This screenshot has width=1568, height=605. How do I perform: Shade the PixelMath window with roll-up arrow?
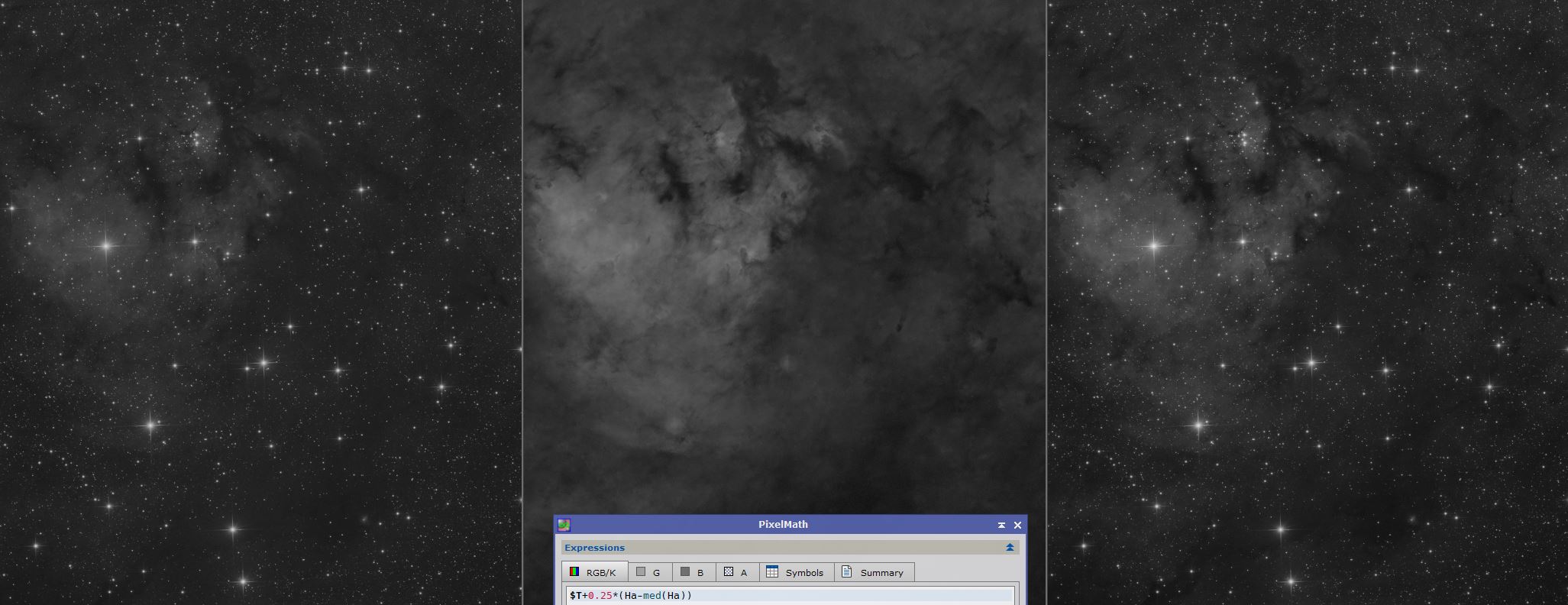(1001, 525)
